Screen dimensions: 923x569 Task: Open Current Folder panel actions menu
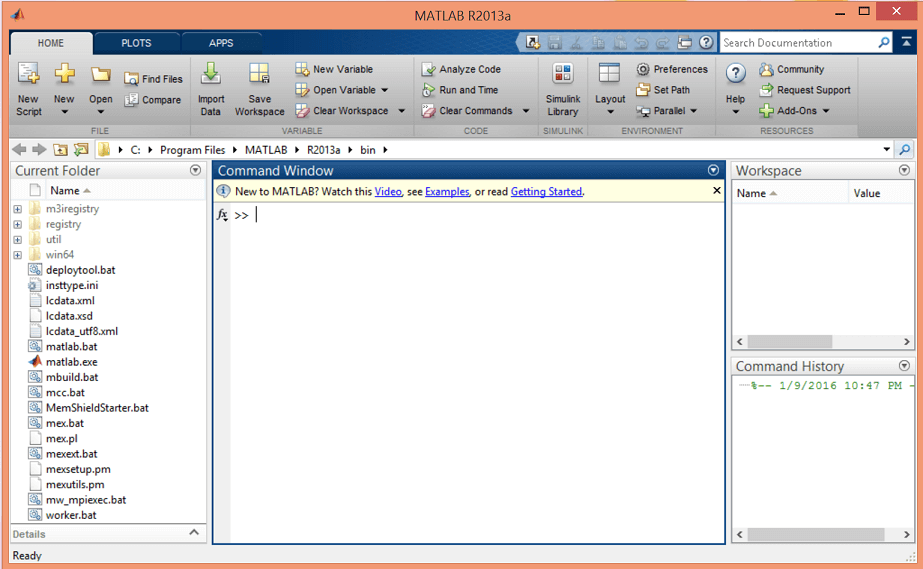click(x=195, y=170)
